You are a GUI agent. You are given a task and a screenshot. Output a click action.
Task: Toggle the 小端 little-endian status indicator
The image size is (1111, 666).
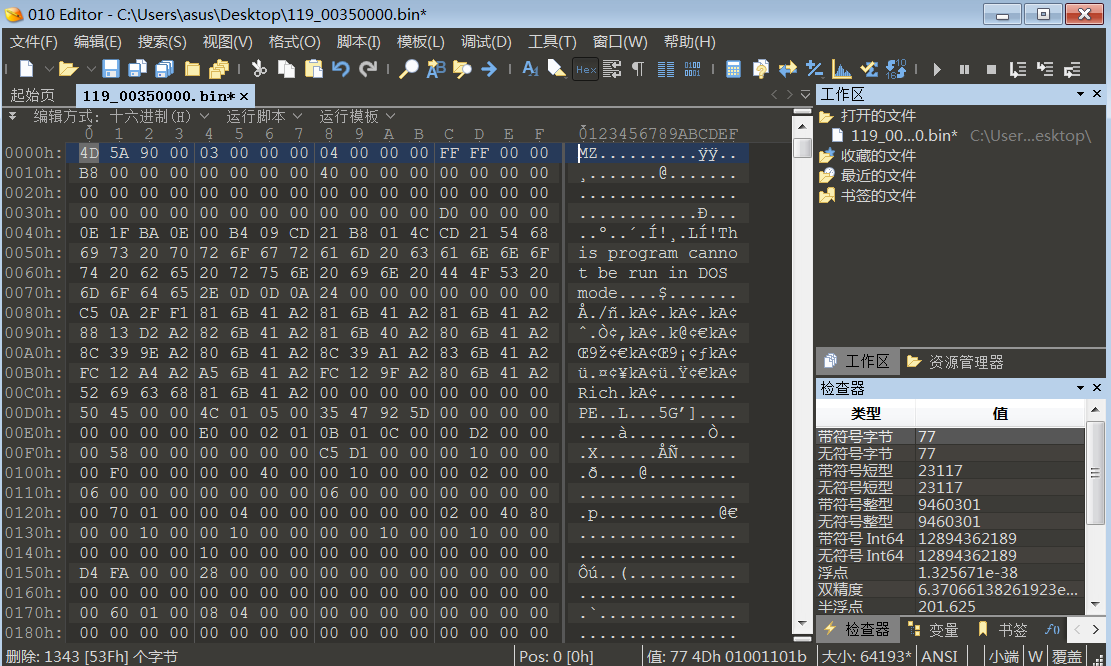1003,657
